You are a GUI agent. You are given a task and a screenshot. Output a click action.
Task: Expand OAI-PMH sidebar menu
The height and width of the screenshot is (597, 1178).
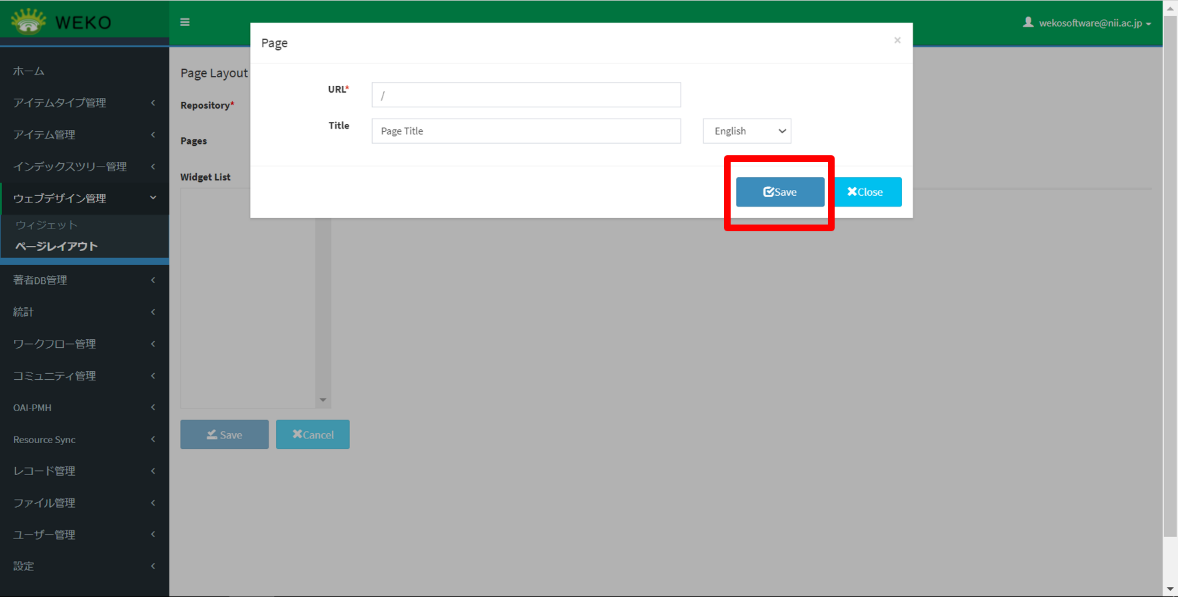84,408
